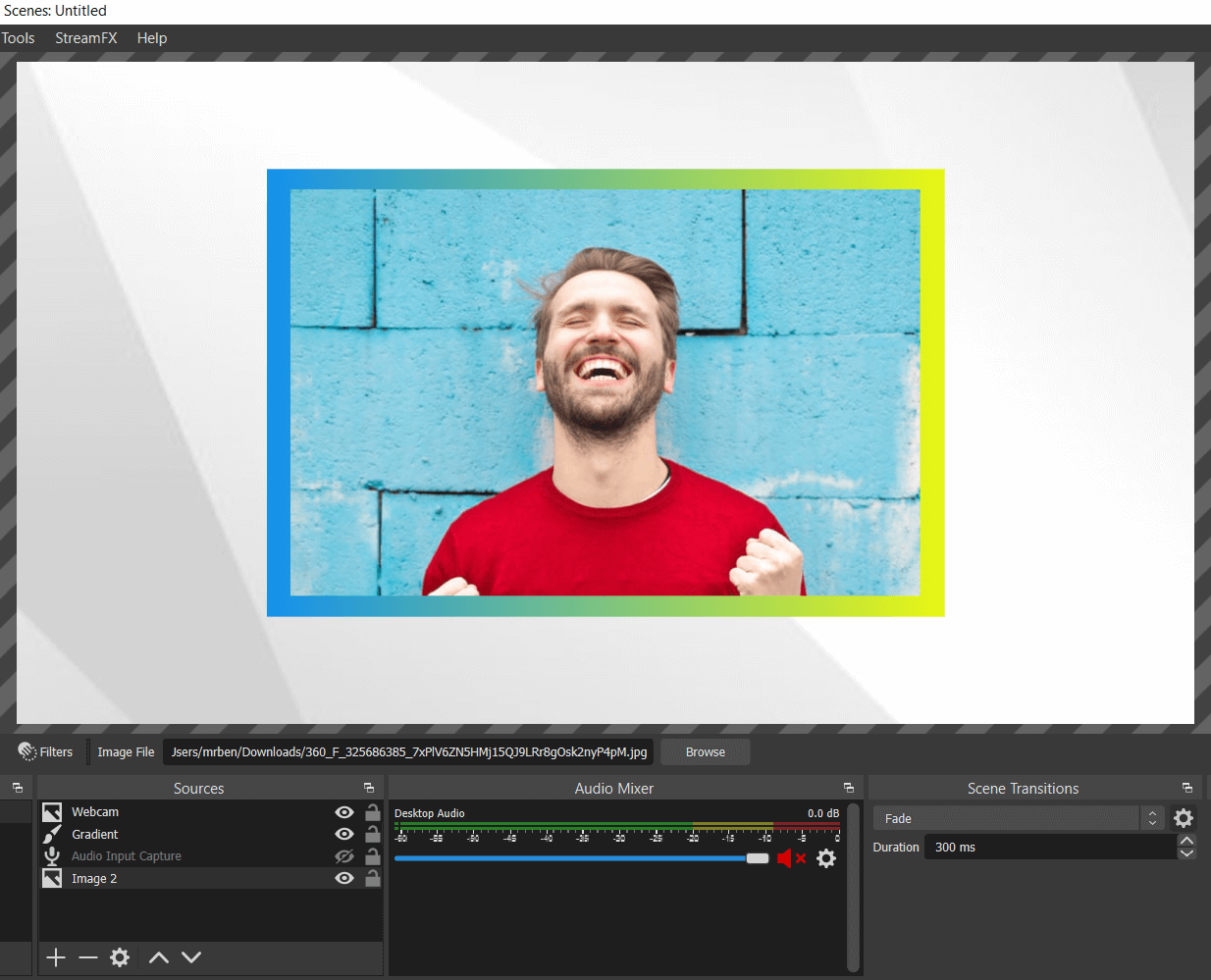
Task: Move Image 2 up with the arrow icon
Action: pyautogui.click(x=158, y=956)
